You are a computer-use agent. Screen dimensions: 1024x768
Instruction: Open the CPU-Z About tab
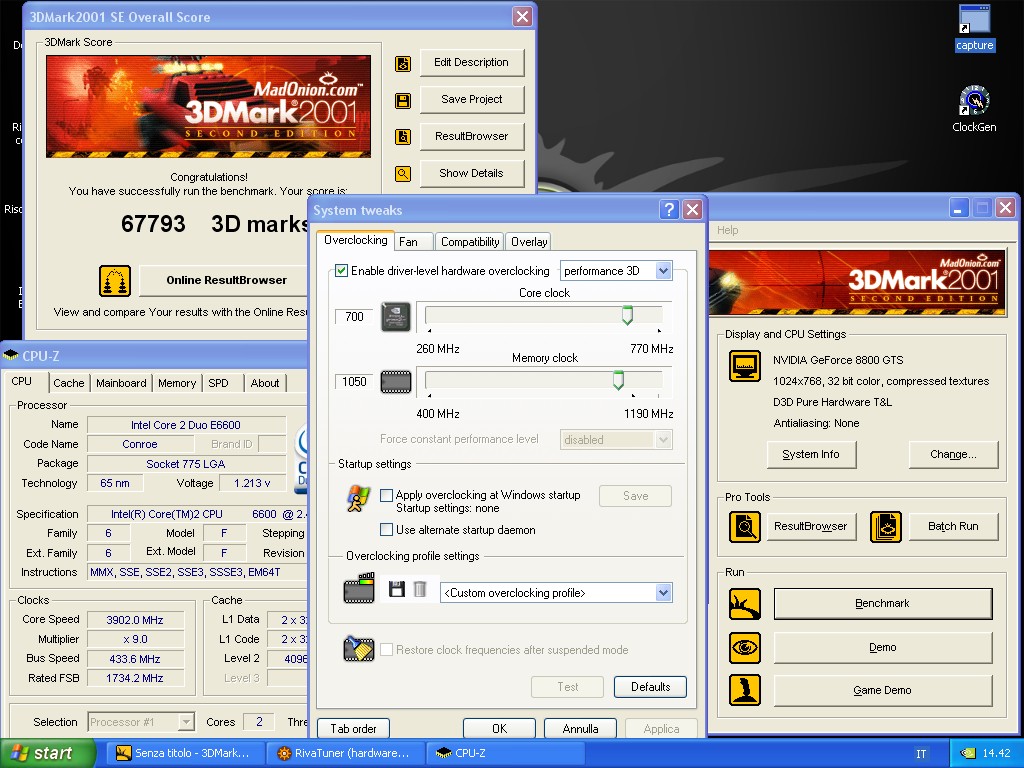(x=265, y=383)
